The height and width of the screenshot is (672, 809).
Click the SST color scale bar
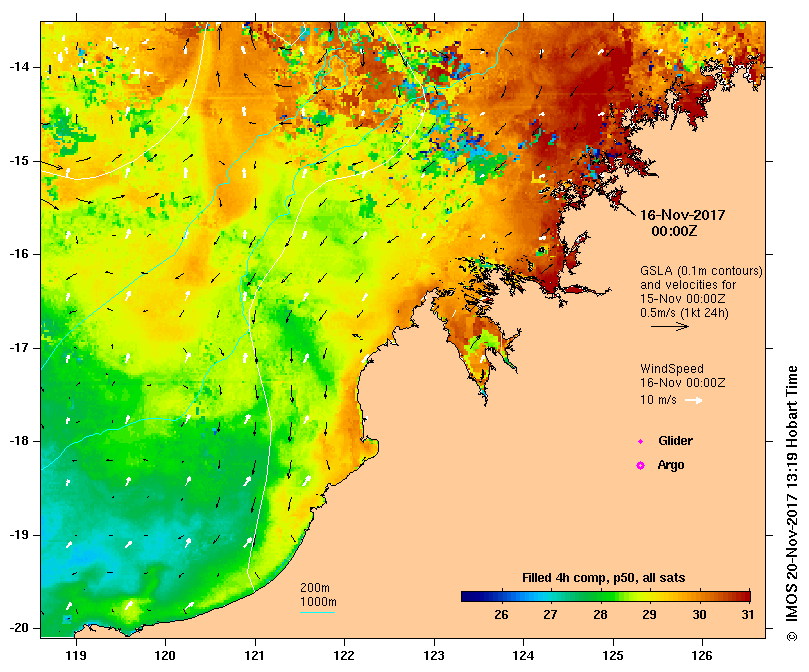click(x=606, y=597)
